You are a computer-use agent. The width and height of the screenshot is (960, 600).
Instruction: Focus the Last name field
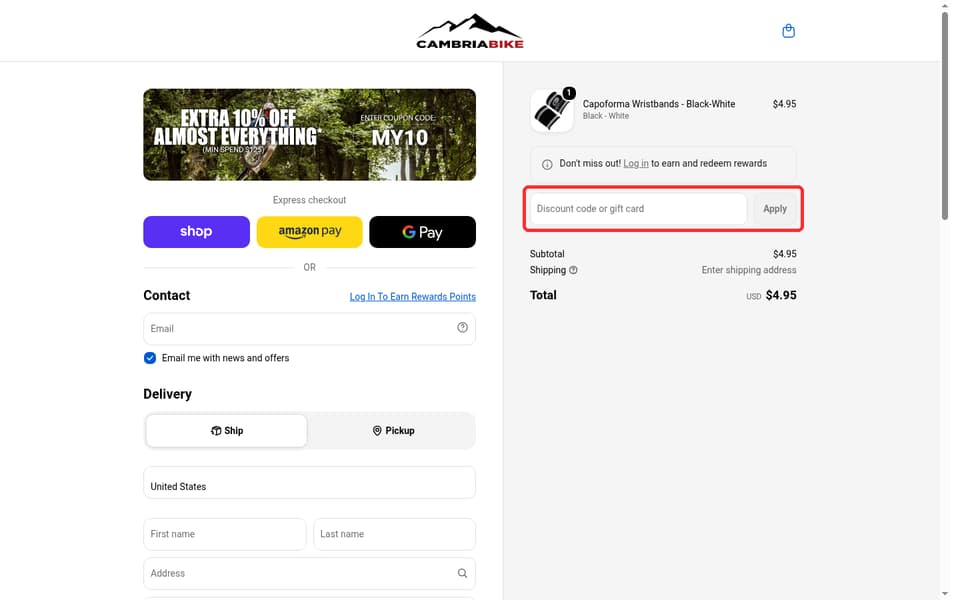[x=394, y=534]
